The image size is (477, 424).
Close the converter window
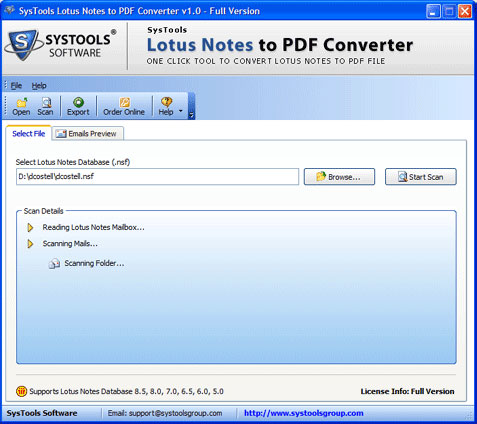click(x=465, y=12)
